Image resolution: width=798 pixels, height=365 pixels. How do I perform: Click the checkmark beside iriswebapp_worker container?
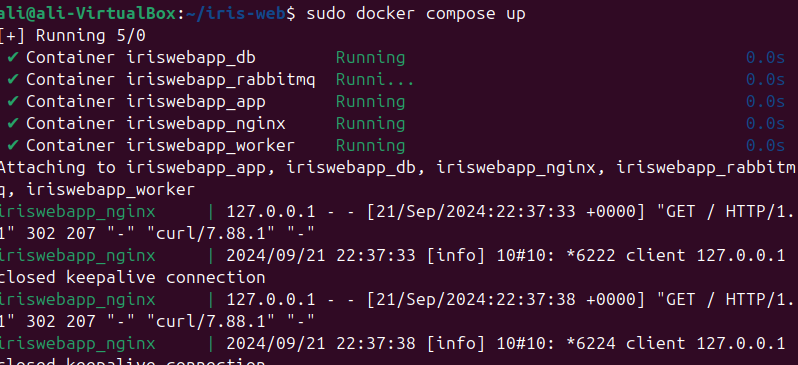point(13,146)
